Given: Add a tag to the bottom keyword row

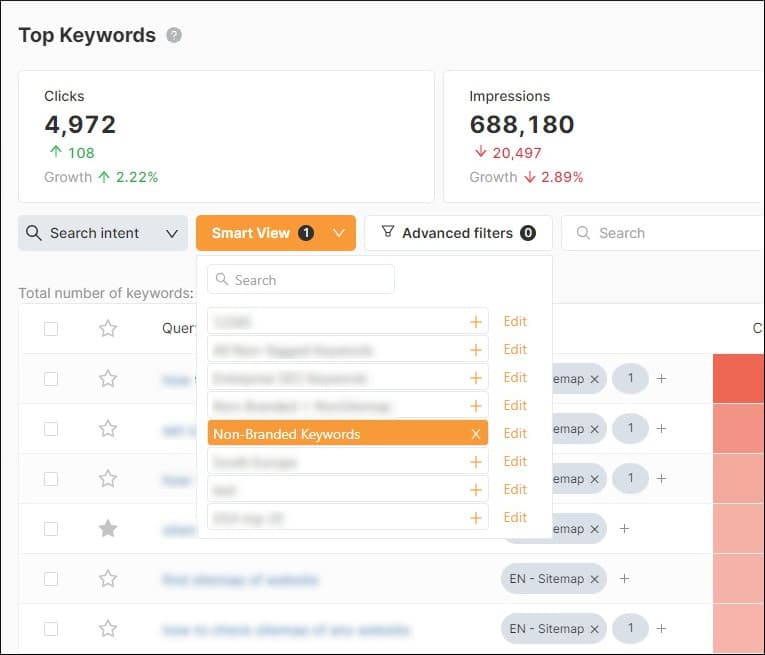Looking at the screenshot, I should [x=662, y=629].
